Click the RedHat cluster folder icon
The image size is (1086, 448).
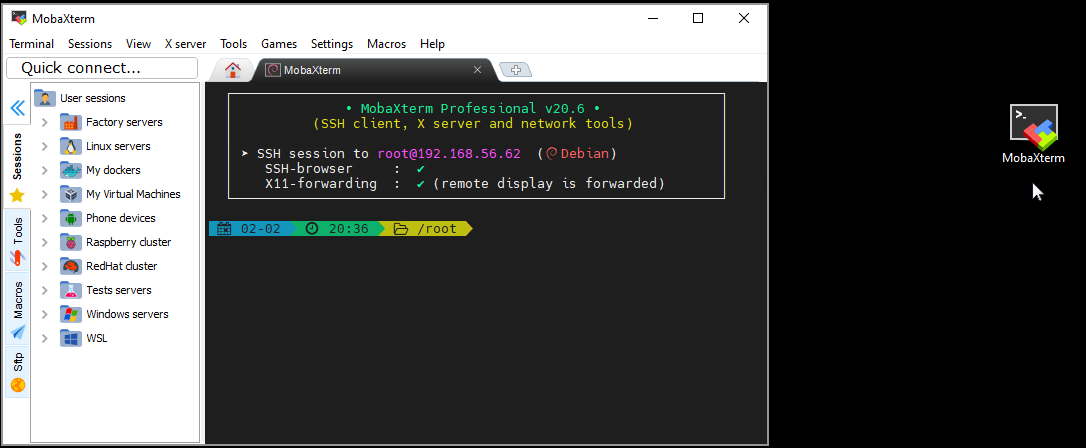point(71,266)
